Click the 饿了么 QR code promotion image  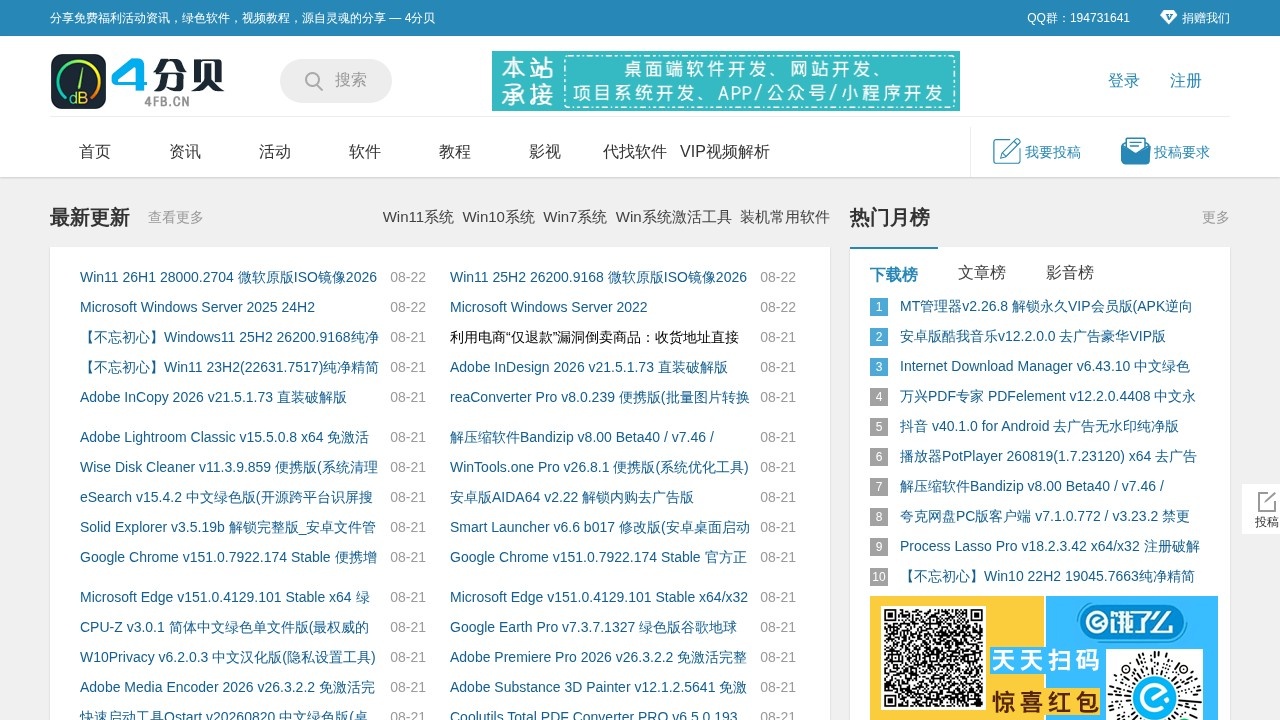[1044, 658]
